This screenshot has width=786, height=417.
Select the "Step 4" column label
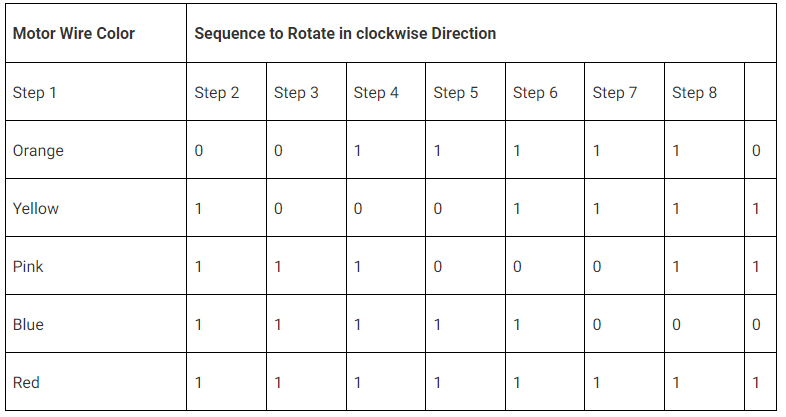coord(376,93)
